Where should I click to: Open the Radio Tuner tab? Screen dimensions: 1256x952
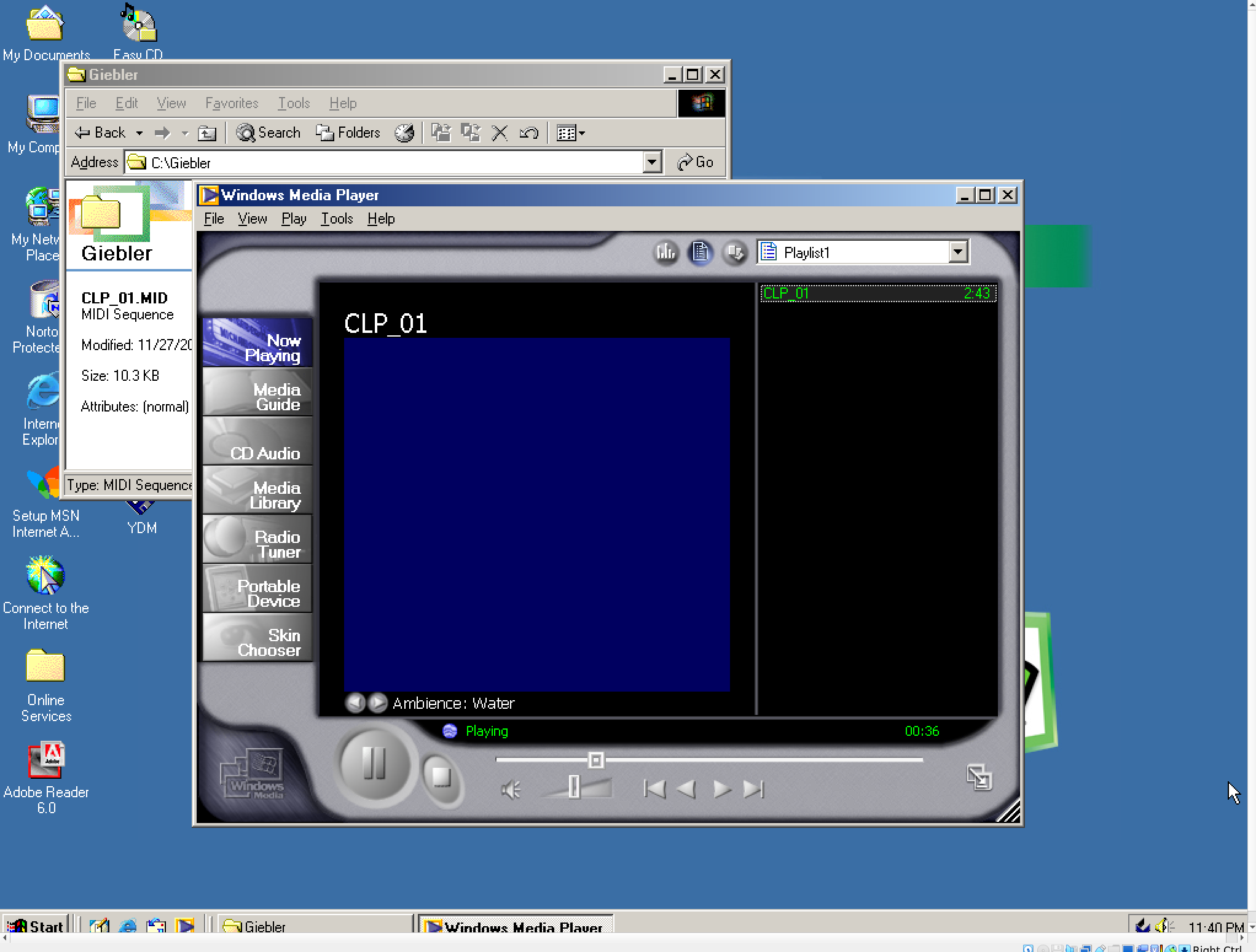tap(257, 539)
